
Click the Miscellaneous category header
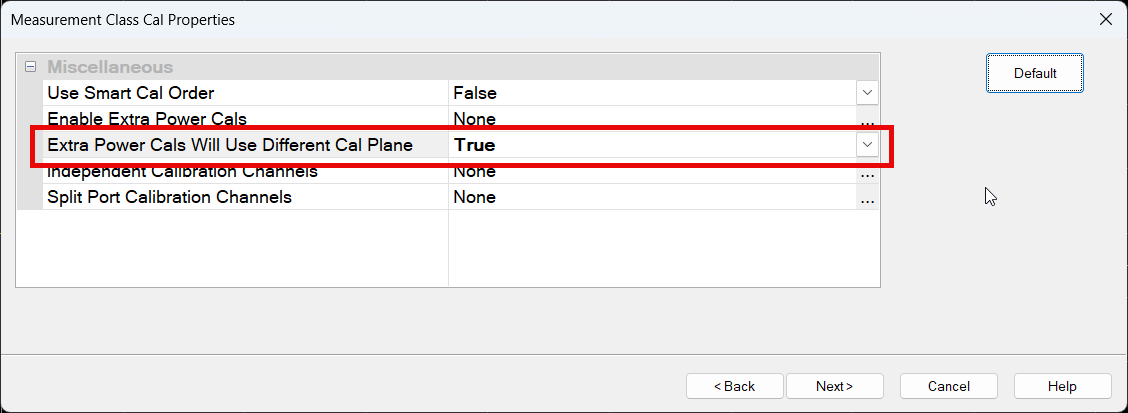click(x=110, y=67)
